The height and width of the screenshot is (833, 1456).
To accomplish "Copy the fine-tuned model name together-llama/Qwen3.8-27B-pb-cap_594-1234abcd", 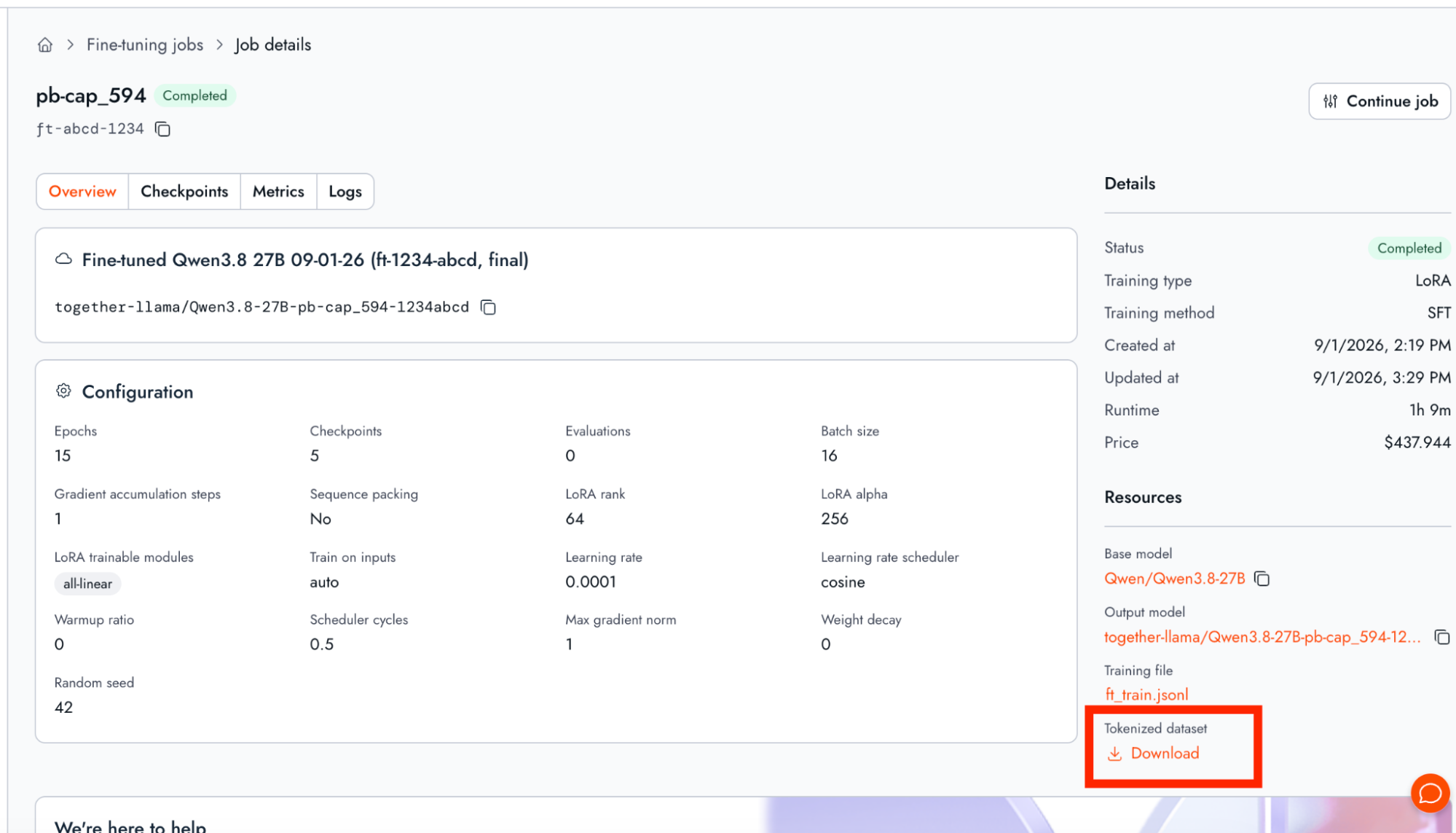I will click(488, 308).
